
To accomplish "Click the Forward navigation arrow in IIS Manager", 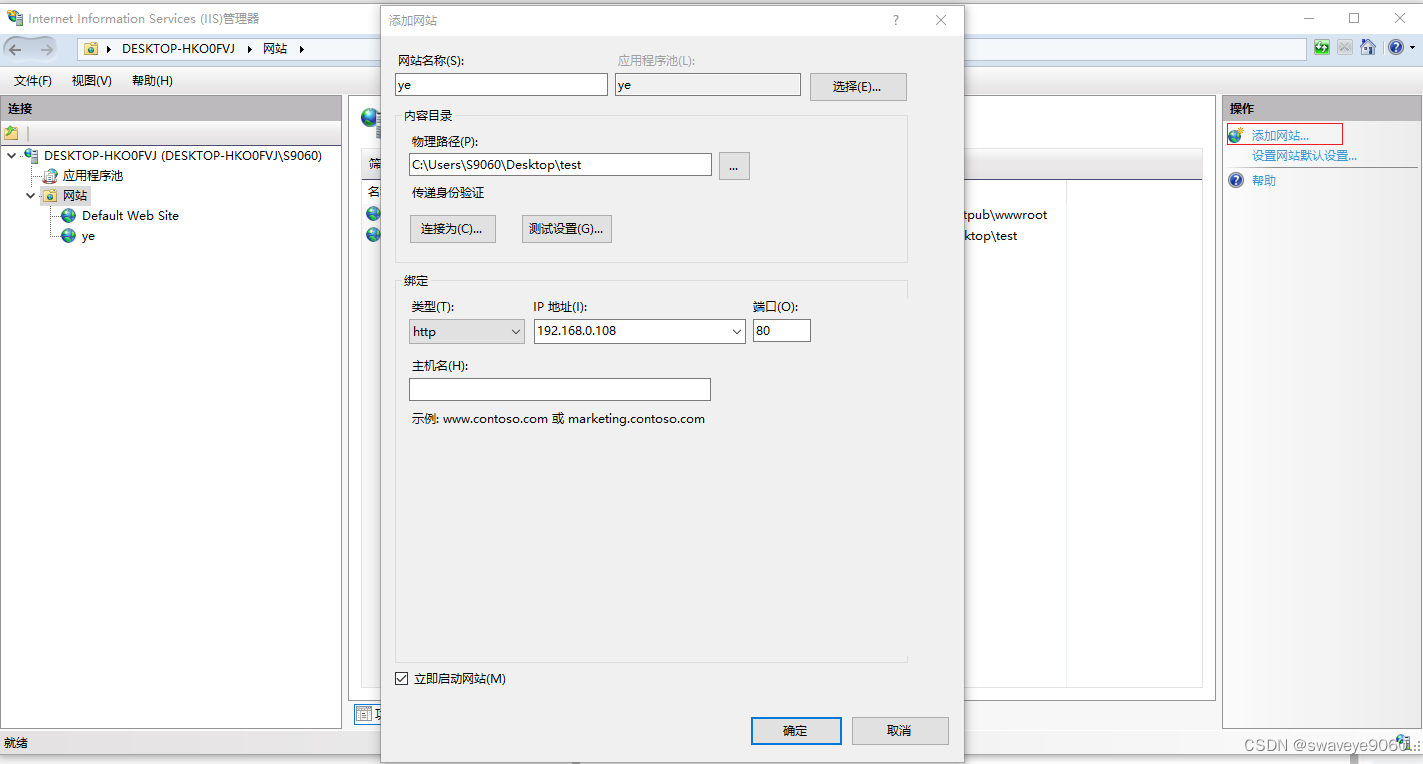I will (47, 48).
